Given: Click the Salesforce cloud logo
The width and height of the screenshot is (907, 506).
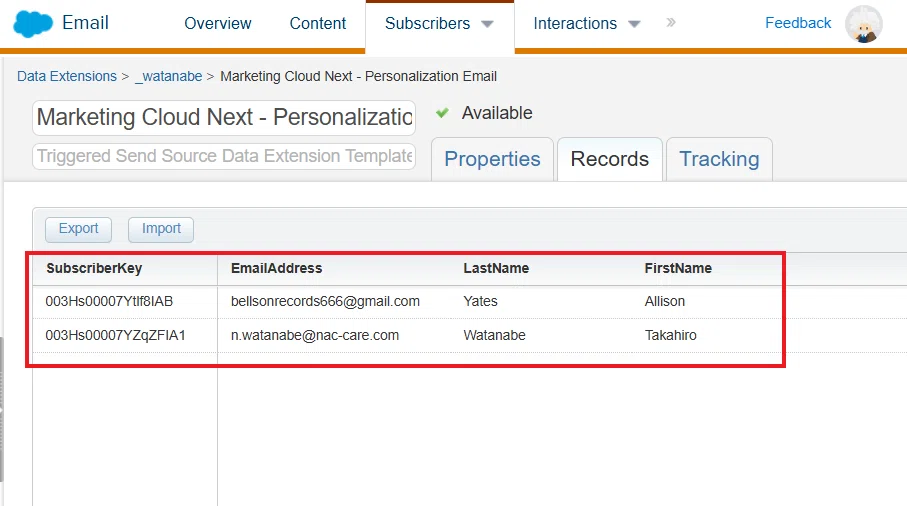Looking at the screenshot, I should 32,24.
